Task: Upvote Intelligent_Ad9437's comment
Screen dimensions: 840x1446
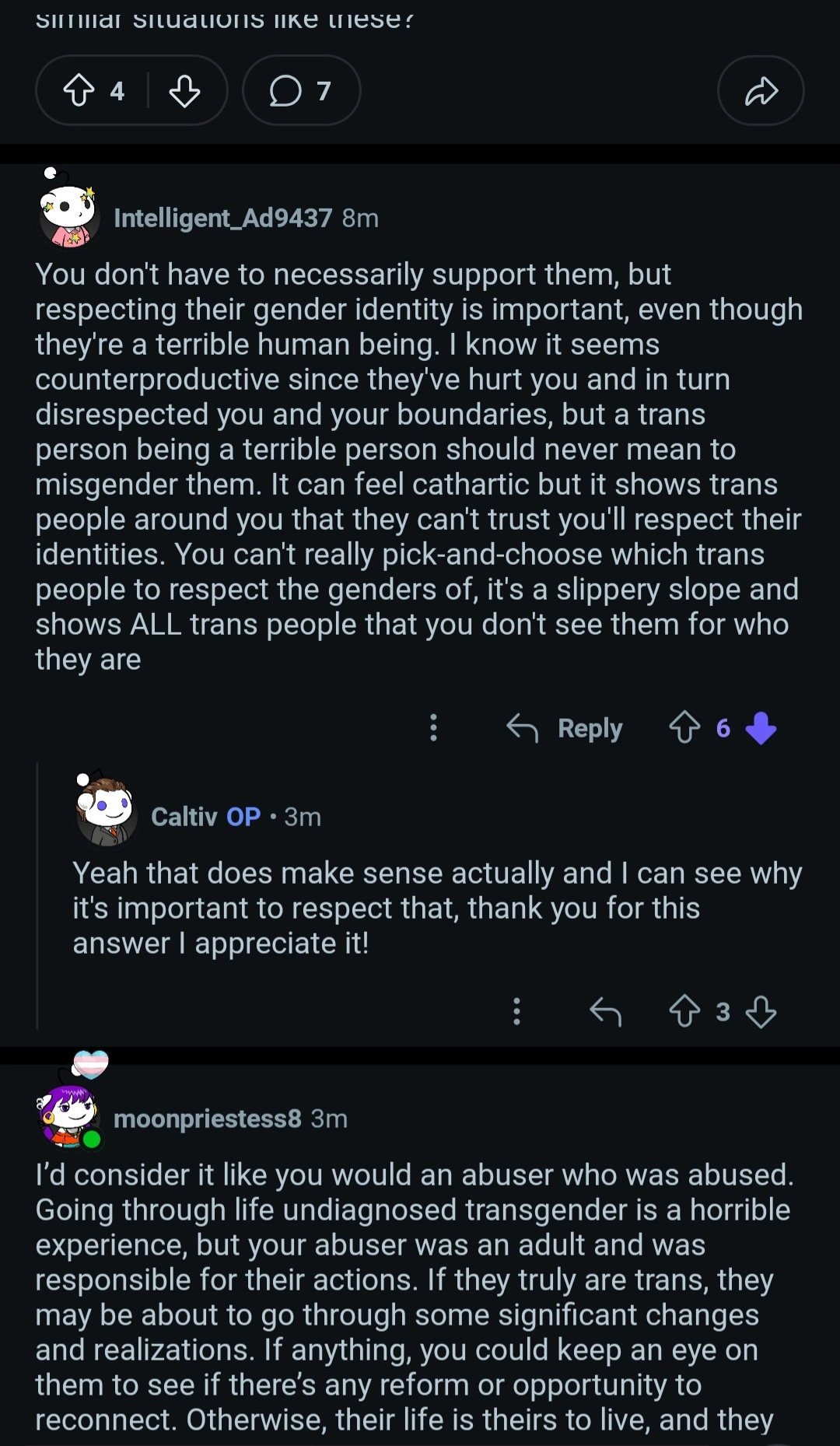Action: tap(684, 728)
